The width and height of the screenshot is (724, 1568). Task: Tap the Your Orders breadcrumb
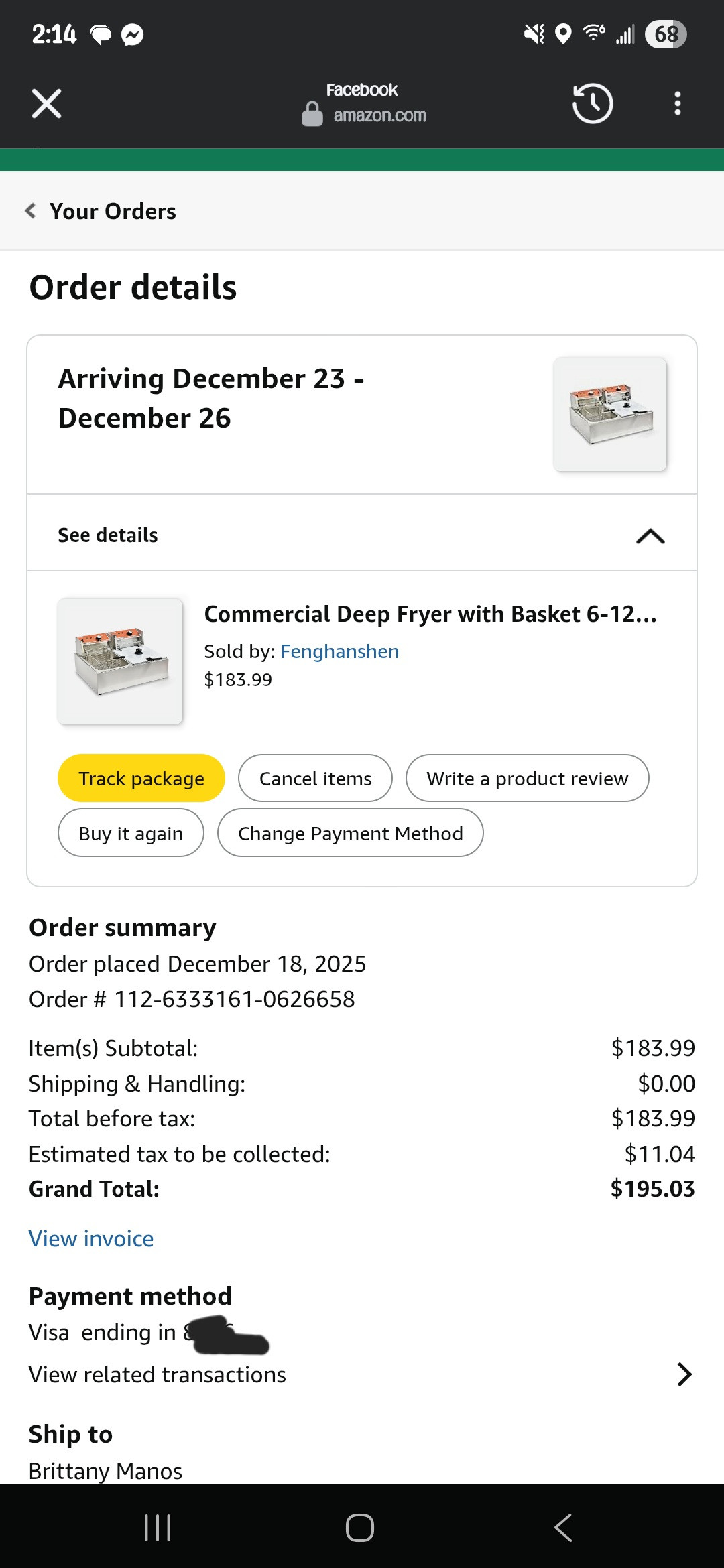(x=113, y=211)
